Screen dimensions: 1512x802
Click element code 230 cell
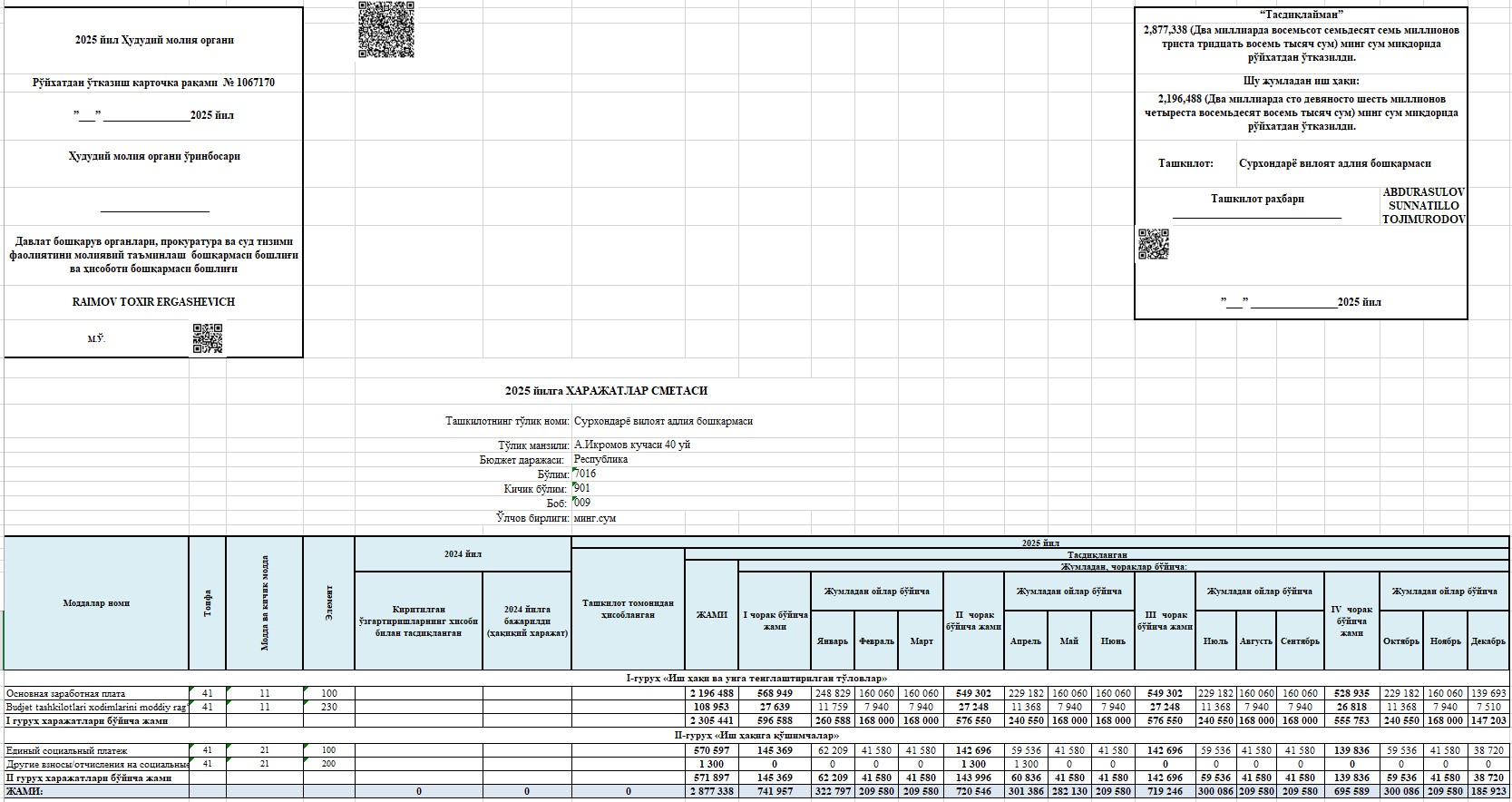tap(329, 707)
